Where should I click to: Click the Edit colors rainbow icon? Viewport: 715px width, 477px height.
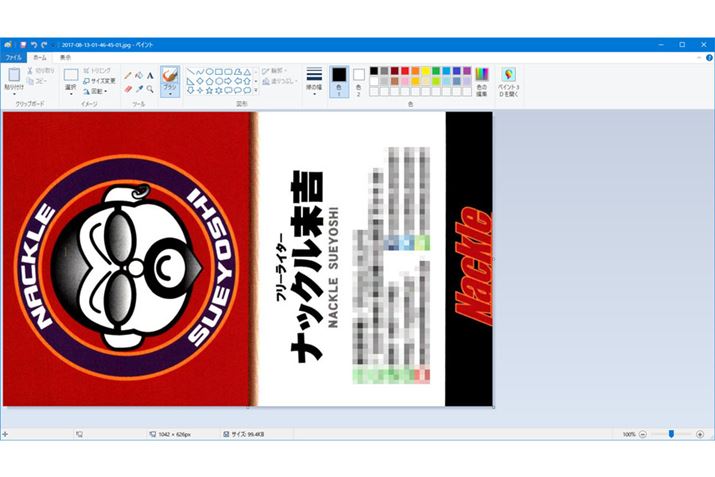(x=481, y=76)
